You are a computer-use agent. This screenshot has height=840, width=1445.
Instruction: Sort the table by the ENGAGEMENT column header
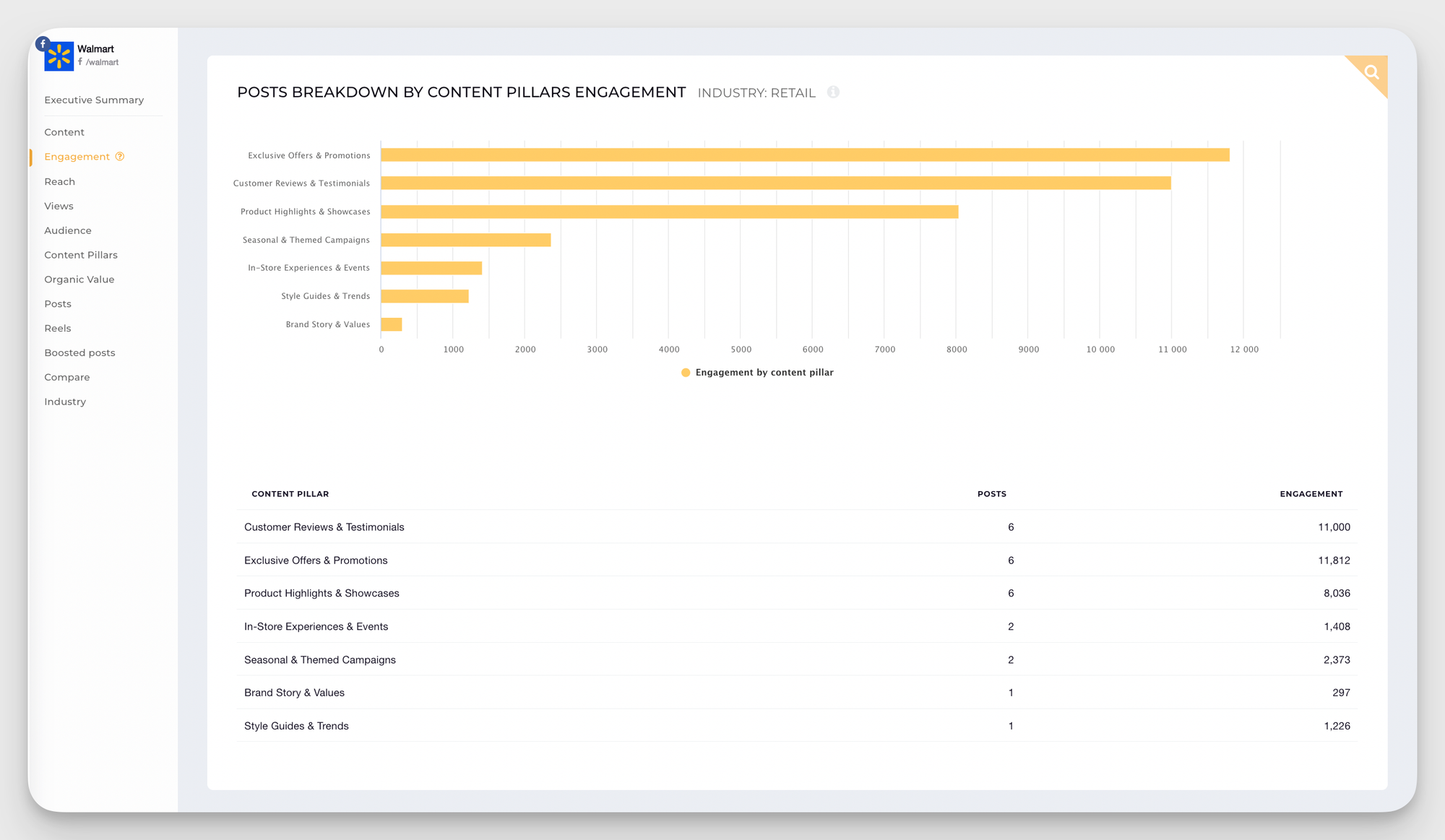[x=1311, y=494]
